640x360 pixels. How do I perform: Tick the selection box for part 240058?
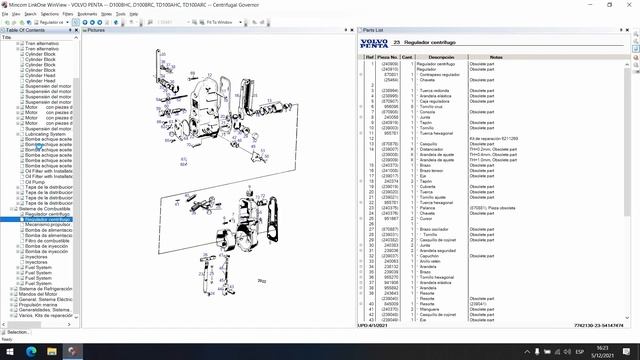[x=361, y=117]
